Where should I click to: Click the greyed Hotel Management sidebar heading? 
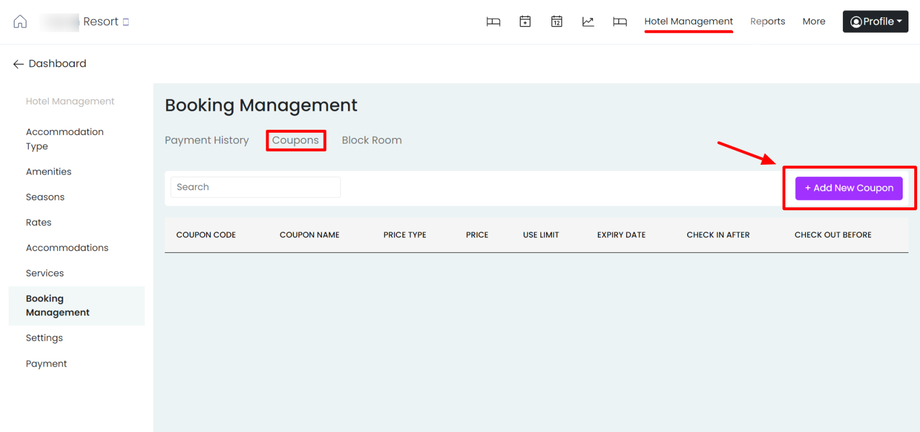pyautogui.click(x=70, y=102)
